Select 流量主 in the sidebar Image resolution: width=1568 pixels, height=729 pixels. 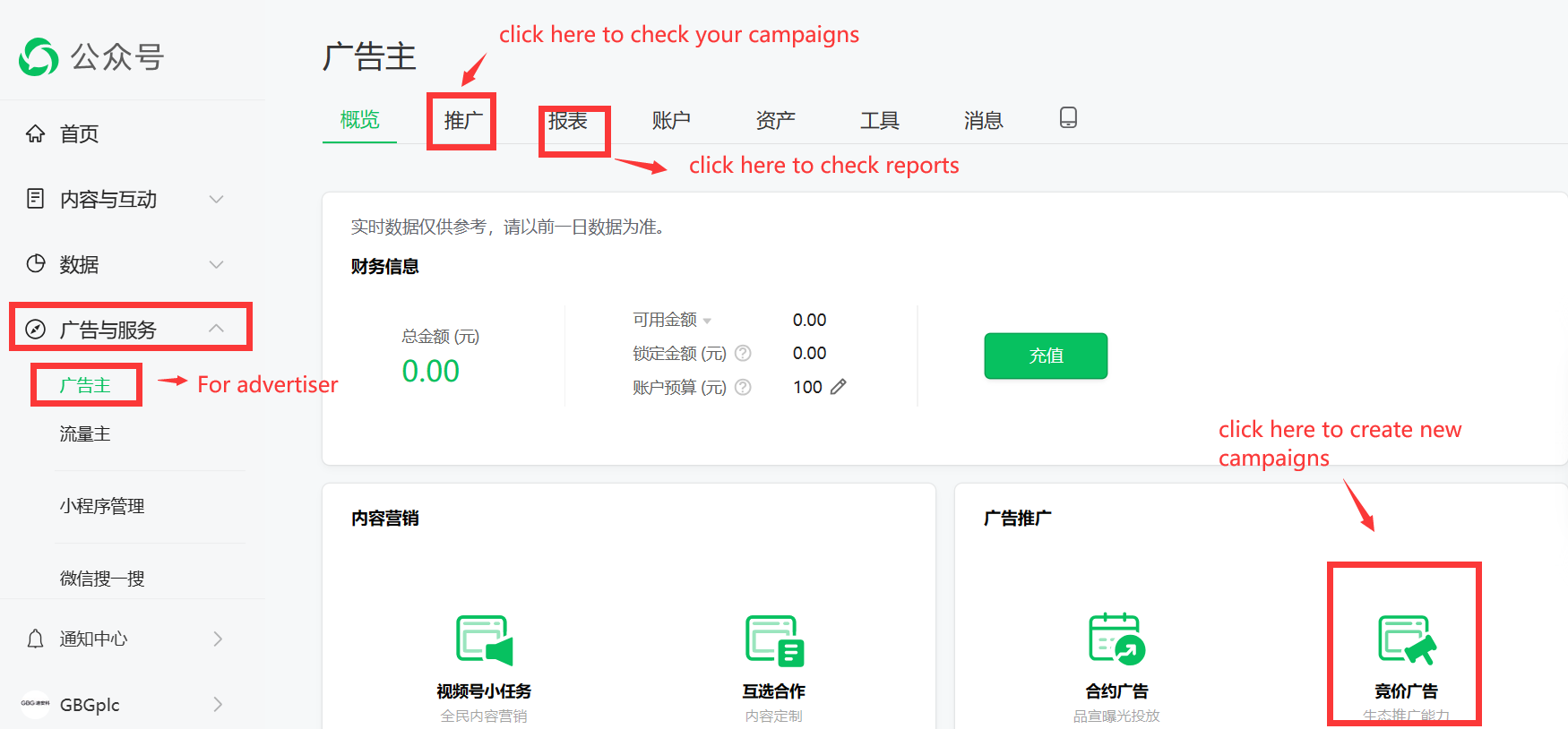(x=85, y=433)
